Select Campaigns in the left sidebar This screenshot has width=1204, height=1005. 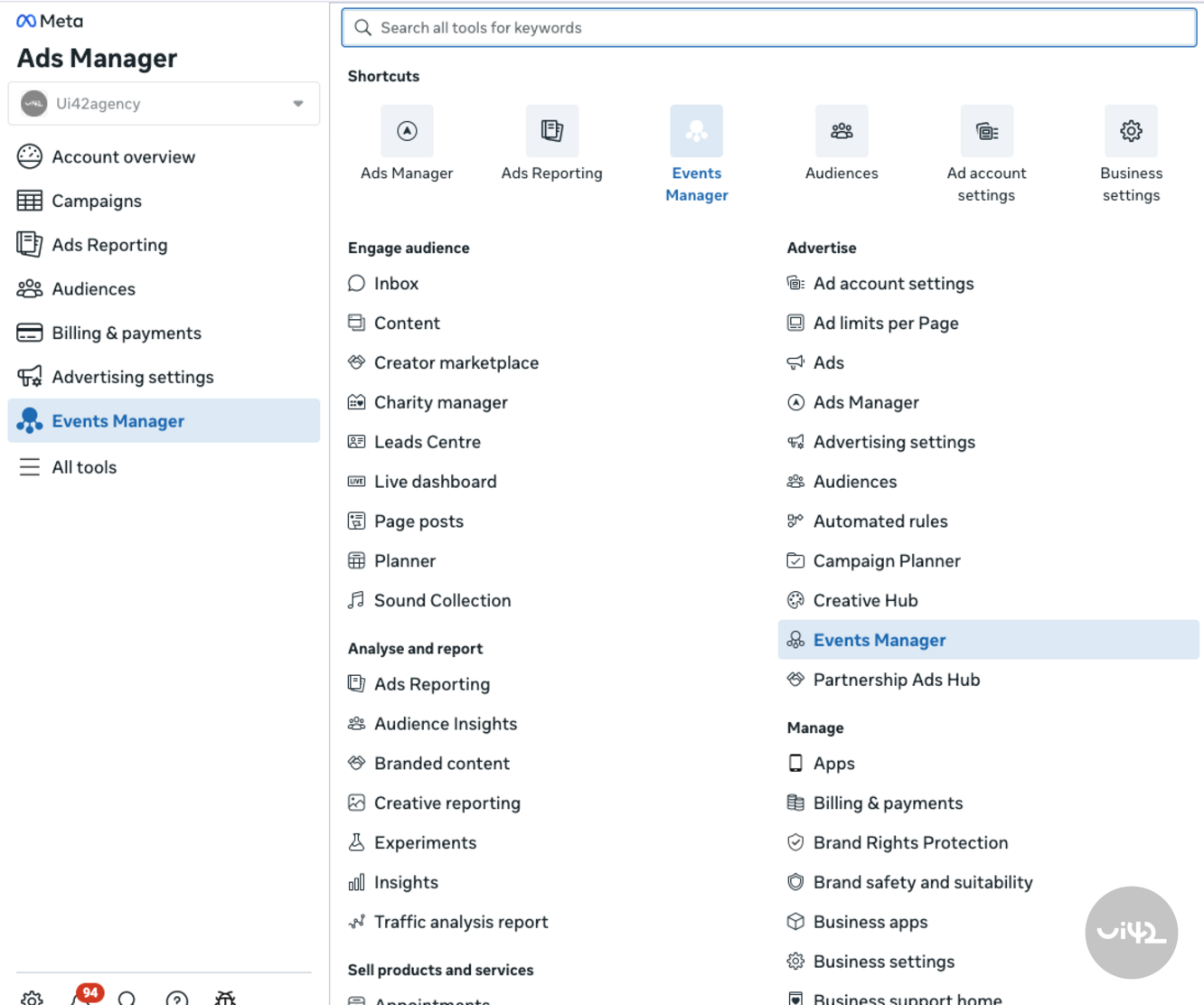click(97, 201)
